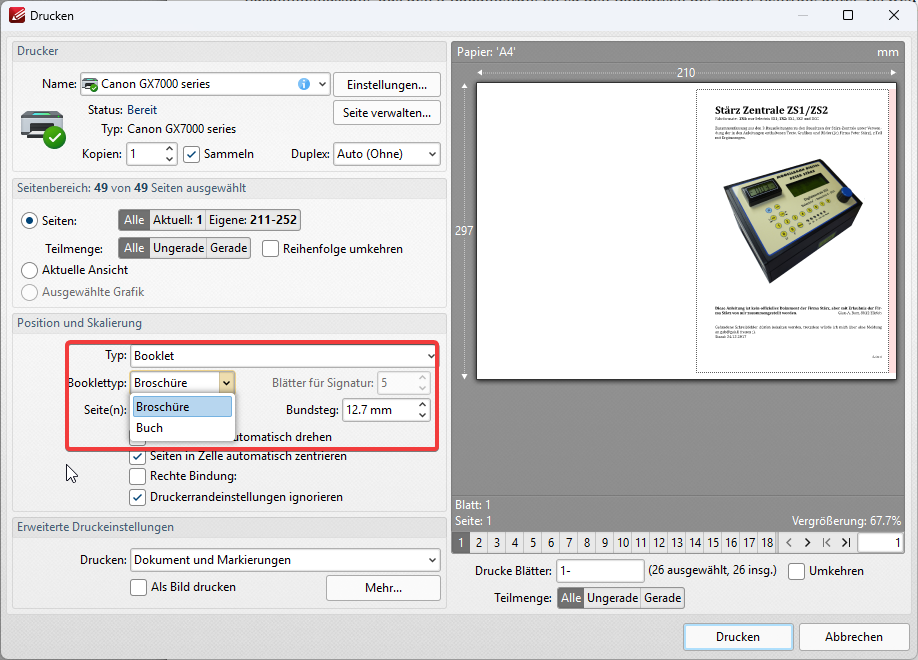Image resolution: width=918 pixels, height=660 pixels.
Task: Click the Einstellungen... button
Action: [x=386, y=84]
